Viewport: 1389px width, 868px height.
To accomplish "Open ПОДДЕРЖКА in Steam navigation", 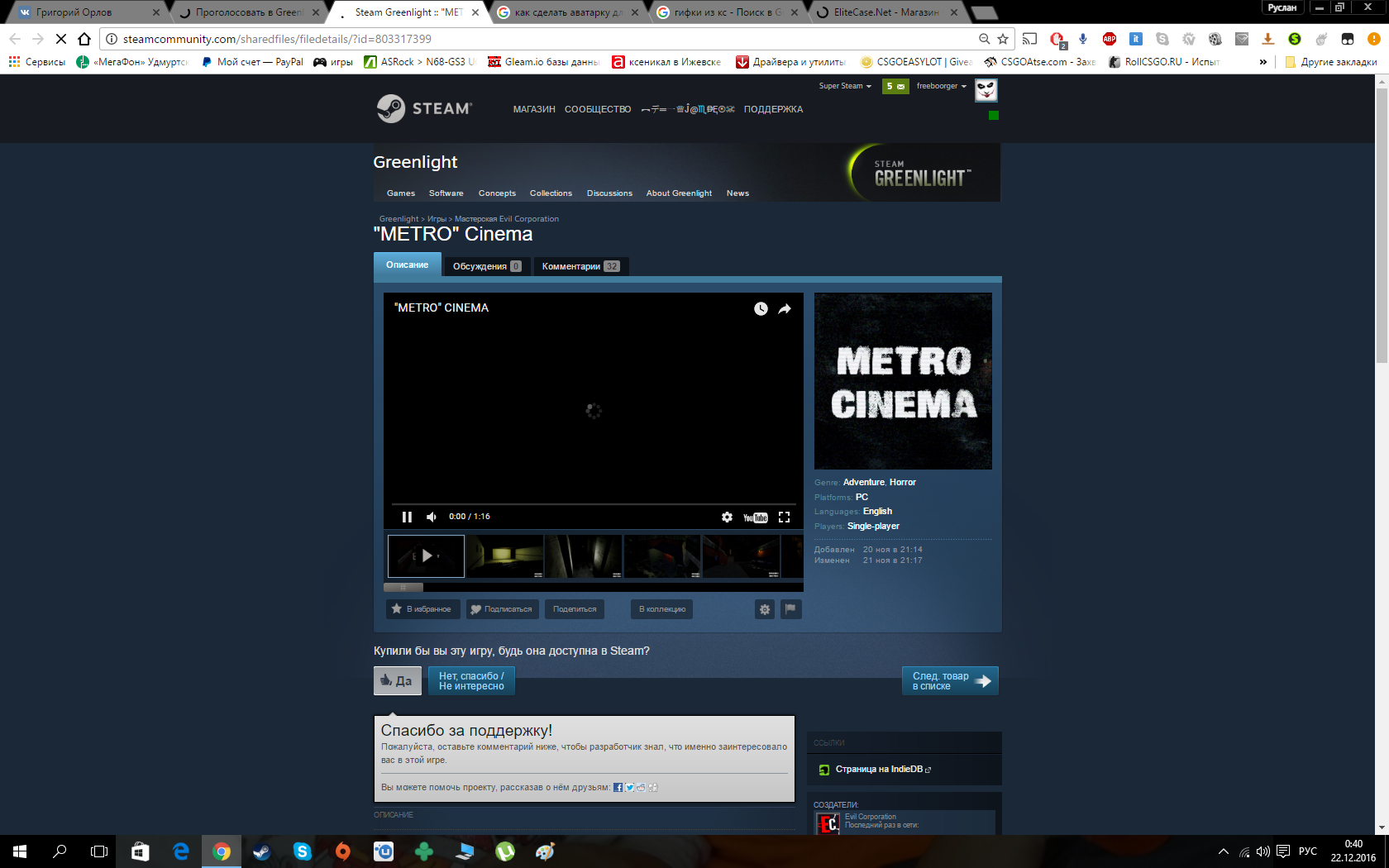I will tap(773, 109).
